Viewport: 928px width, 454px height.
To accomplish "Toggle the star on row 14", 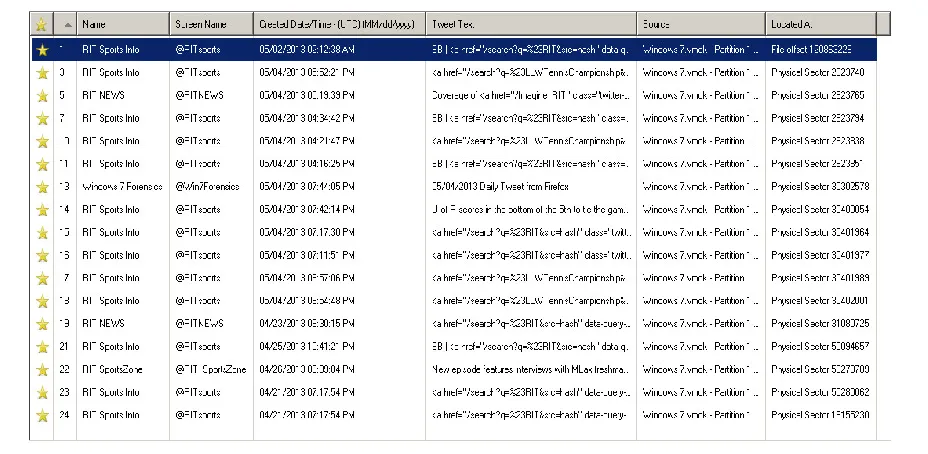I will point(42,210).
